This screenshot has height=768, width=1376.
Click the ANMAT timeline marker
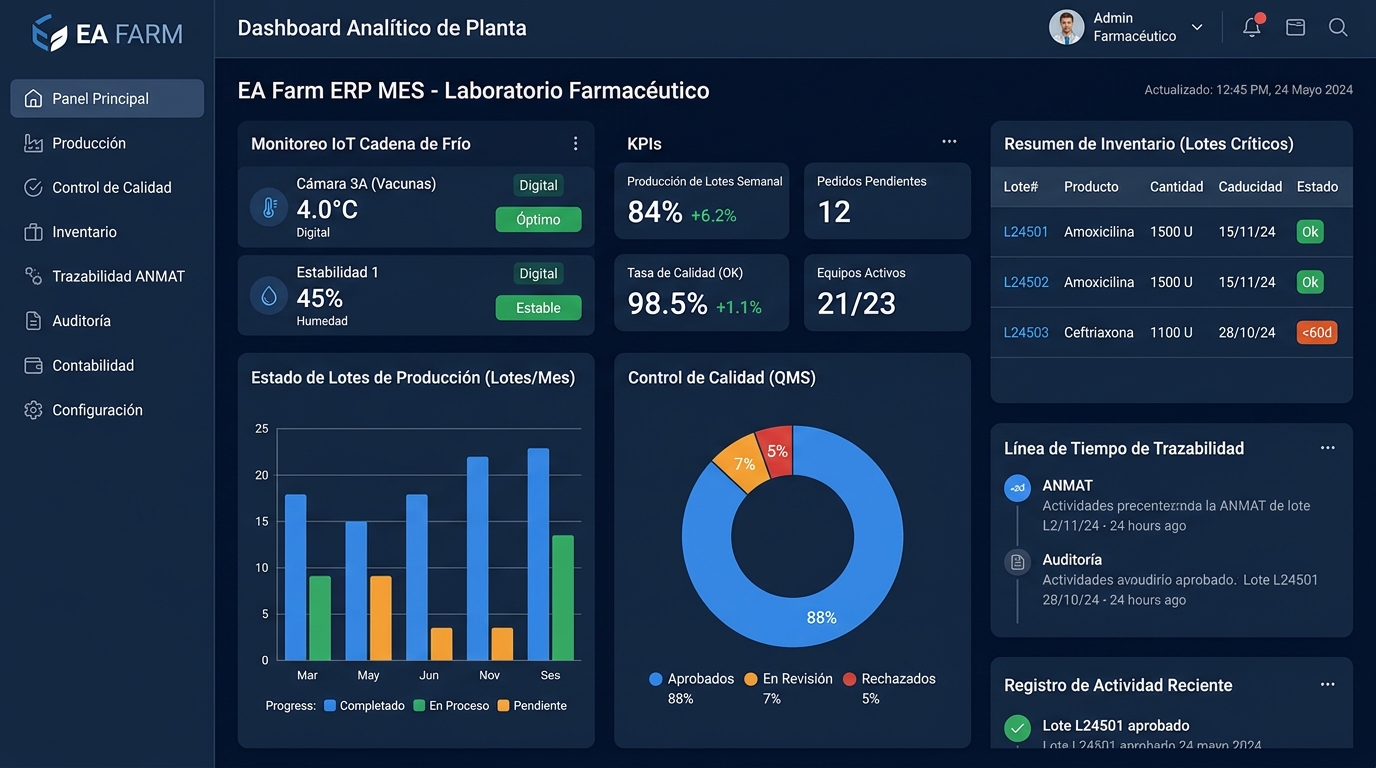(x=1017, y=488)
